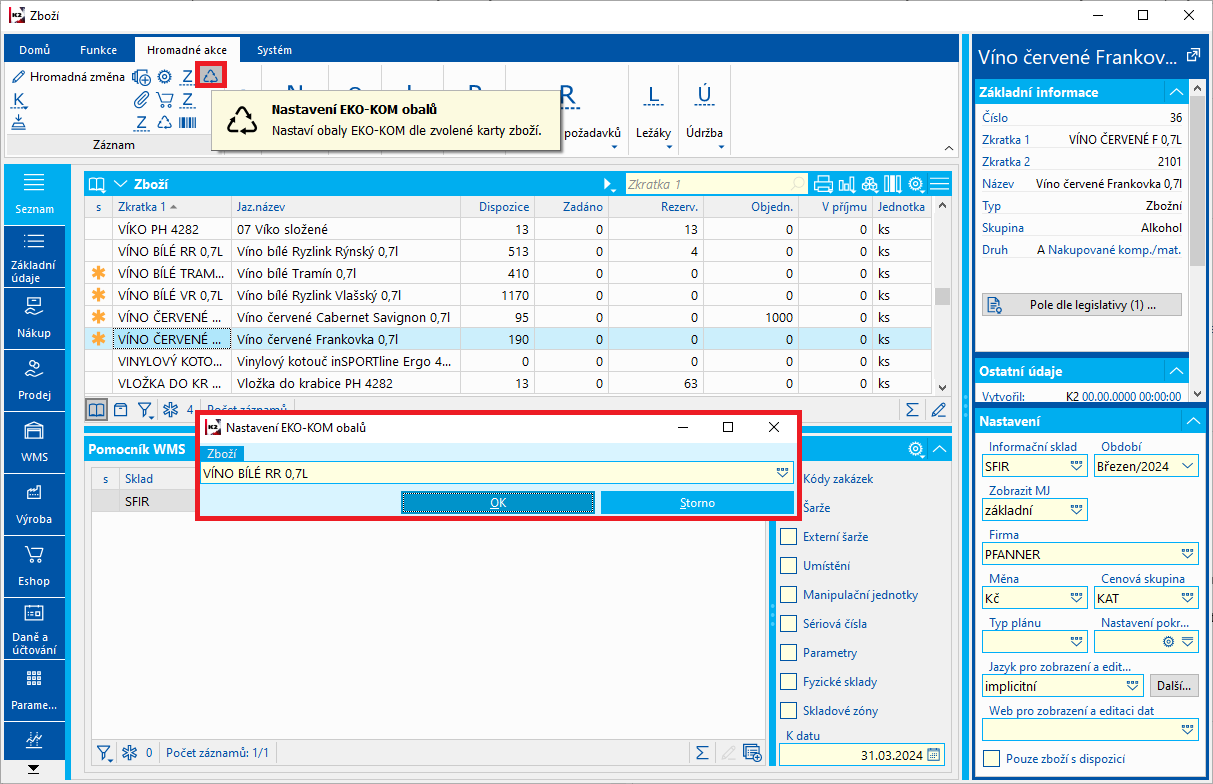Open the Cenová skupina KAT selector
This screenshot has width=1213, height=784.
(x=1188, y=598)
